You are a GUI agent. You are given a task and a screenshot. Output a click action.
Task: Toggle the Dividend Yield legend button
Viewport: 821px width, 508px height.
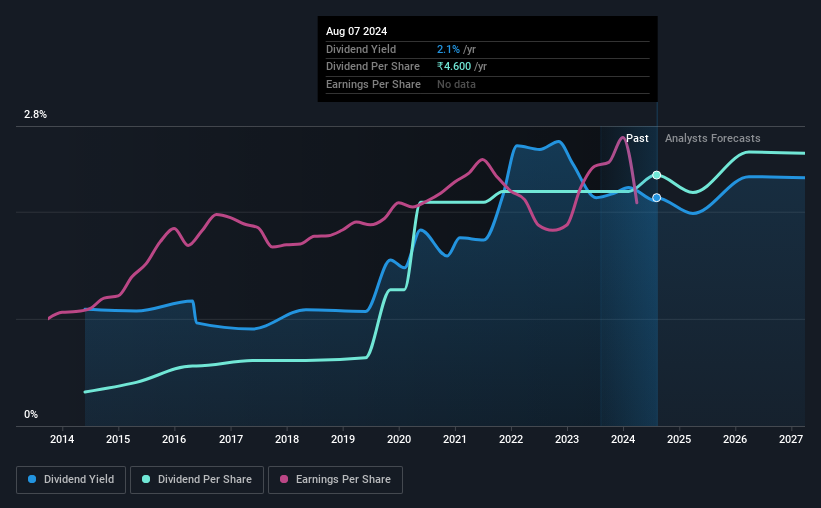coord(71,480)
